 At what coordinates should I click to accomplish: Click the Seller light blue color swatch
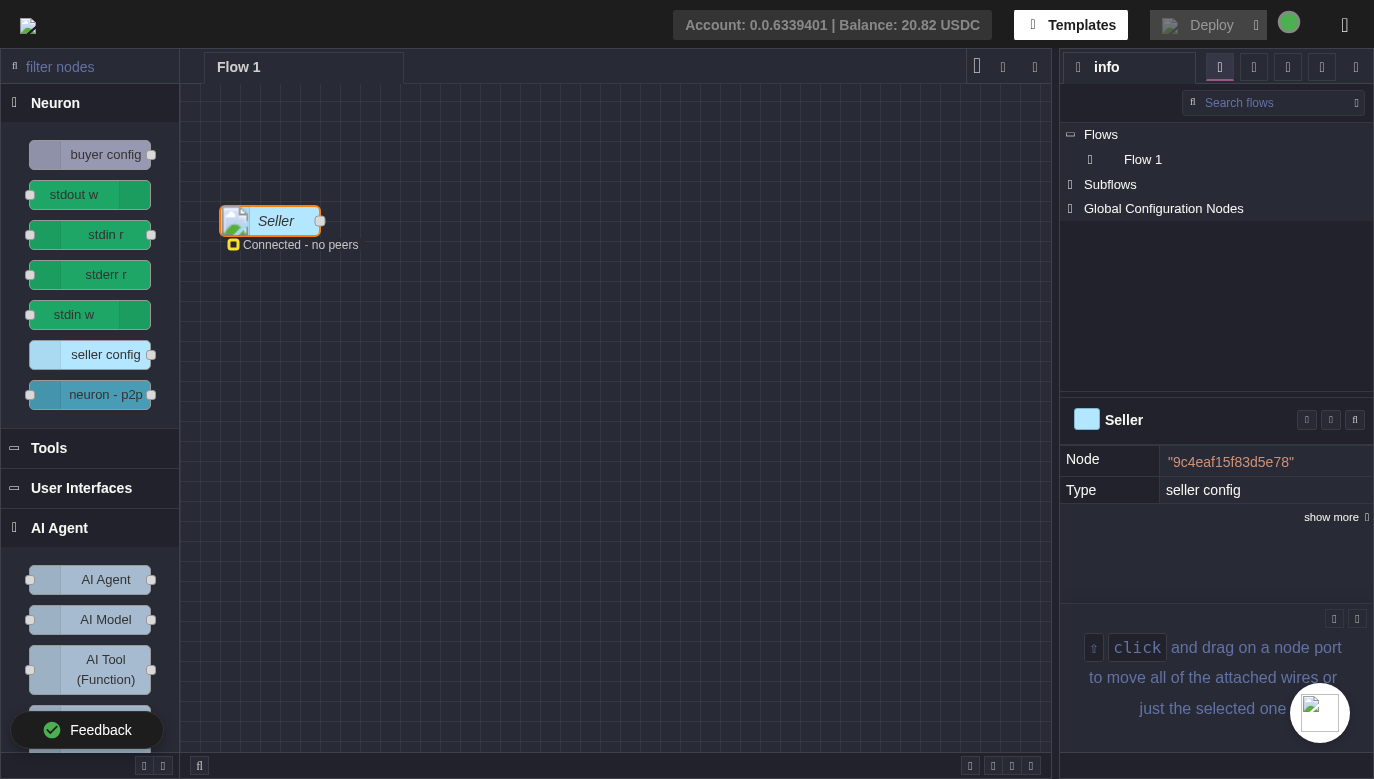pyautogui.click(x=1086, y=420)
